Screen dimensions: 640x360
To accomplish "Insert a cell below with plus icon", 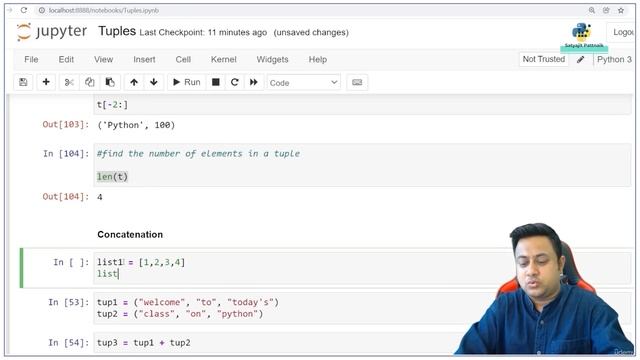I will (x=46, y=82).
